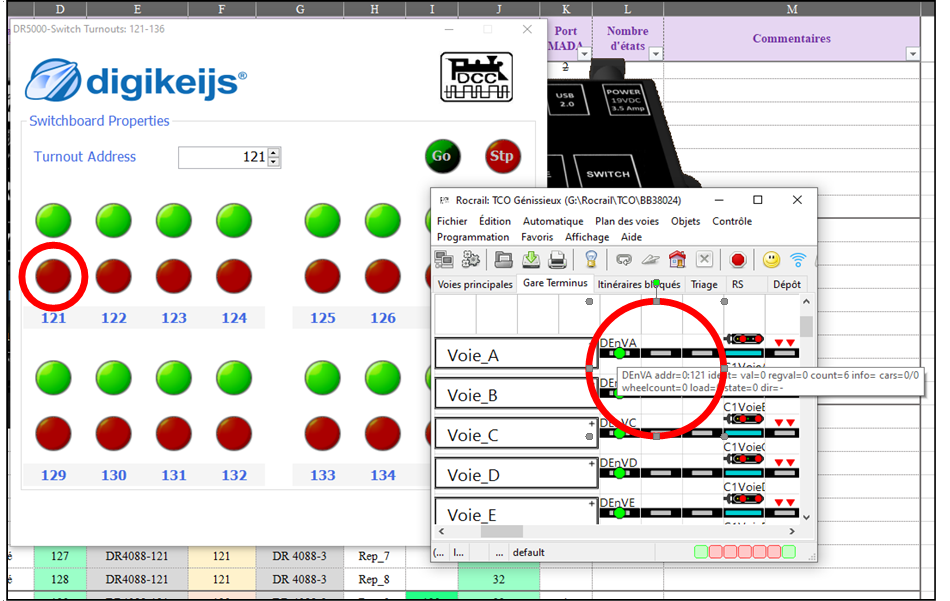The width and height of the screenshot is (950, 601).
Task: Click the house icon in Rocrail toolbar
Action: 677,260
